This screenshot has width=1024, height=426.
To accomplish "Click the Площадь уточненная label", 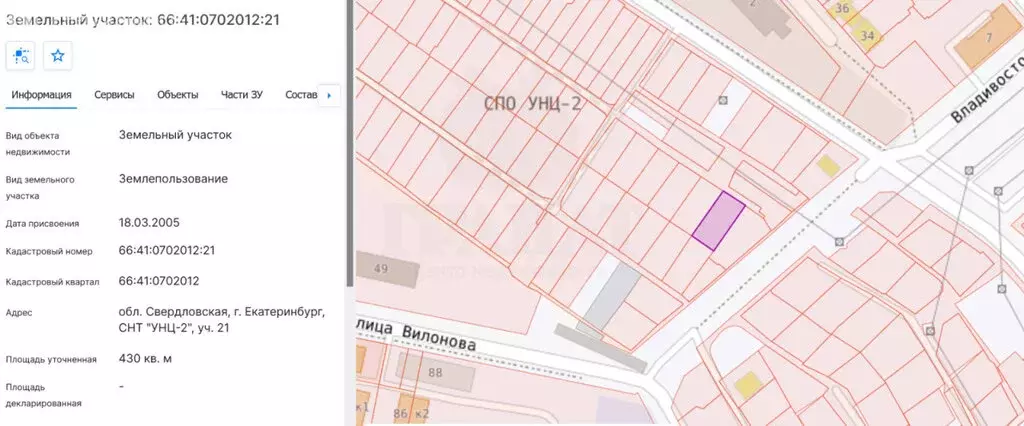I will pyautogui.click(x=51, y=359).
